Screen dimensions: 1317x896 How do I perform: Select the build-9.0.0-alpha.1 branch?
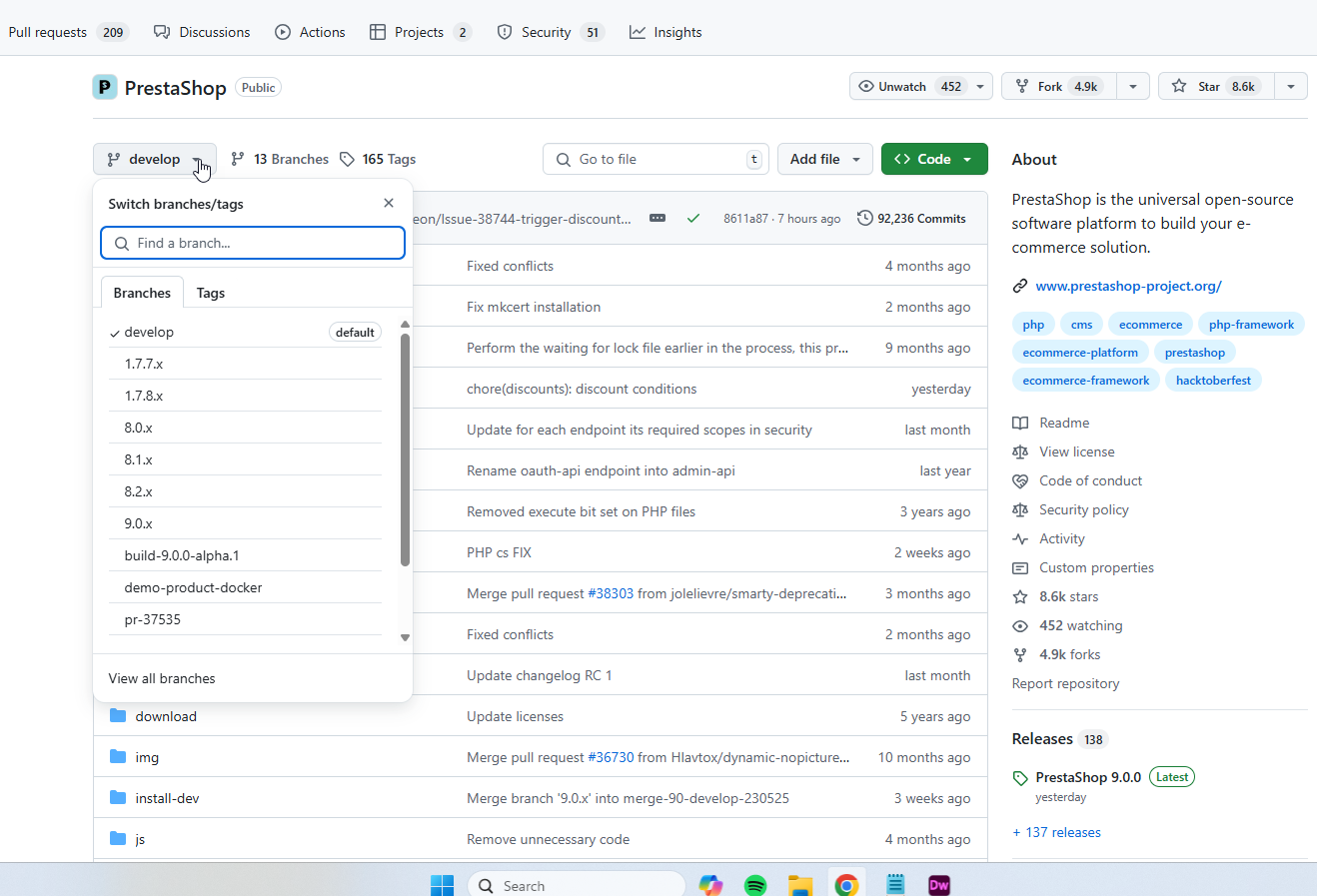[245, 555]
